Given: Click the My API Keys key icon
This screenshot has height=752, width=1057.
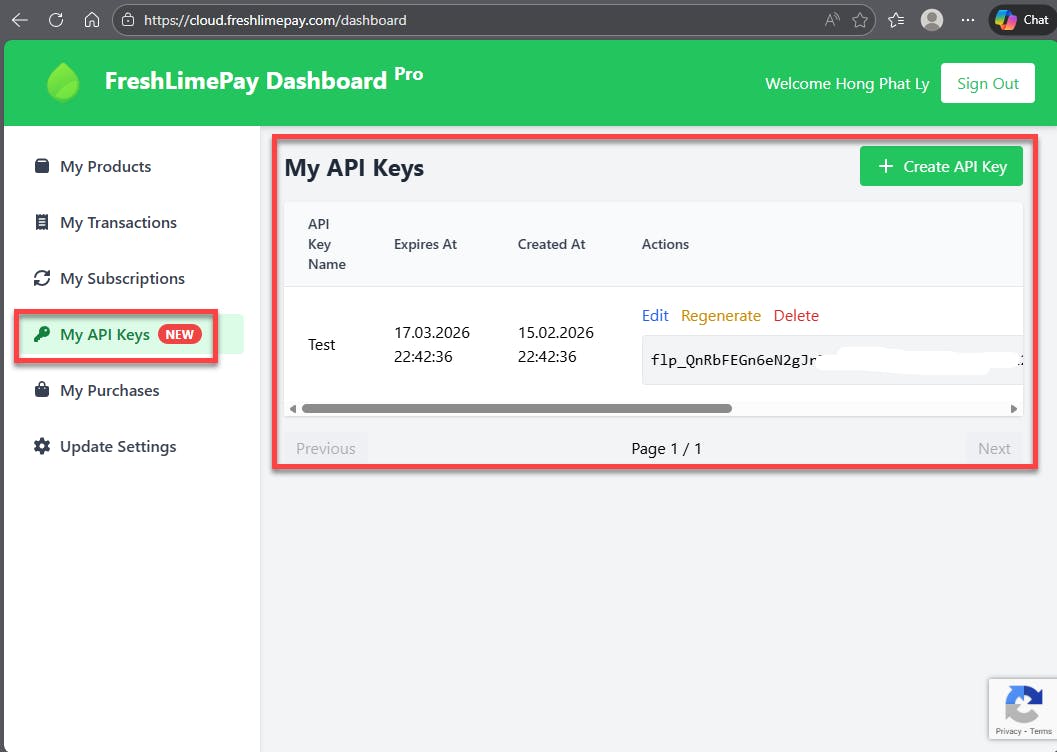Looking at the screenshot, I should tap(42, 334).
